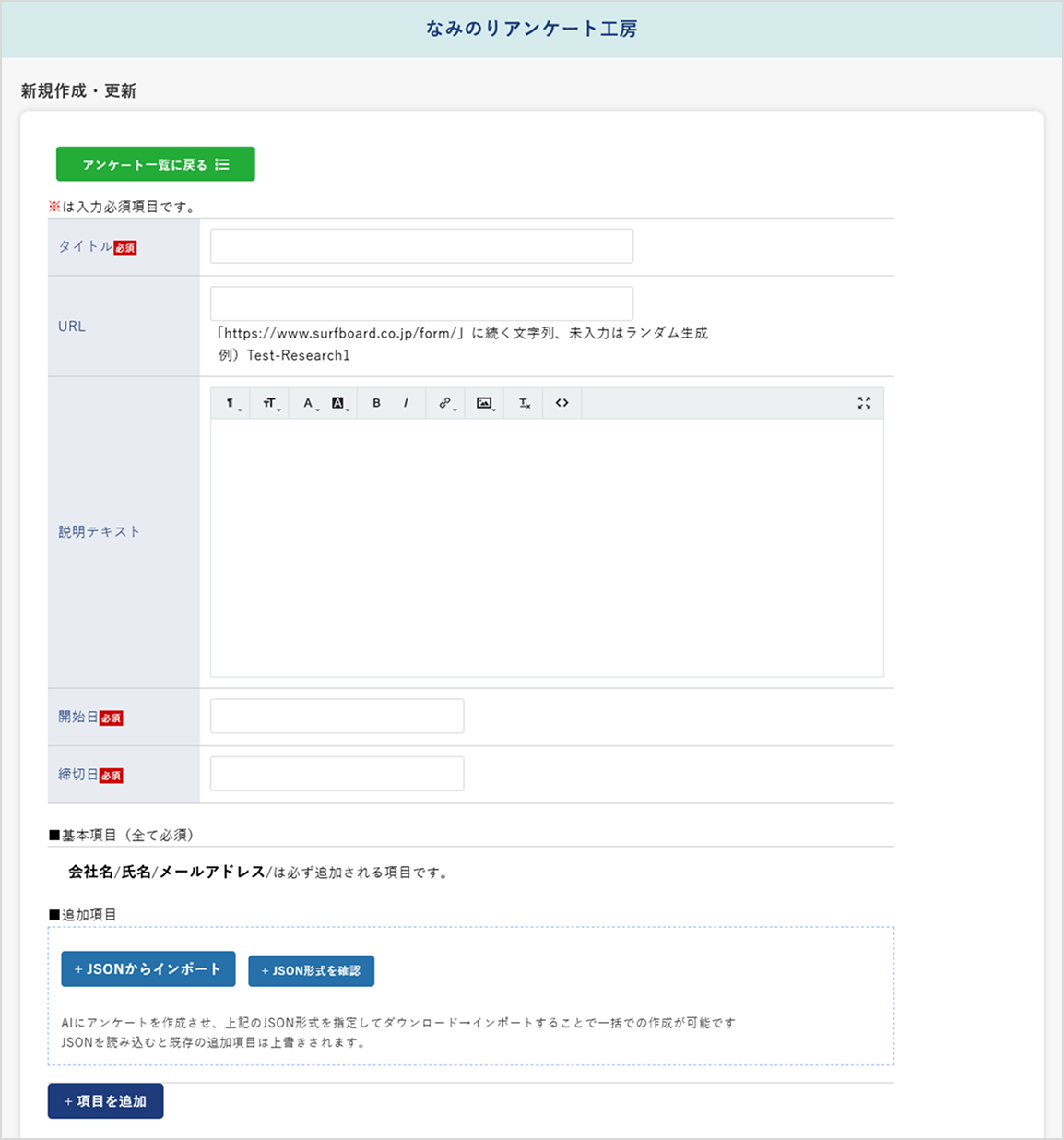
Task: Toggle italic formatting in the description editor
Action: (406, 403)
